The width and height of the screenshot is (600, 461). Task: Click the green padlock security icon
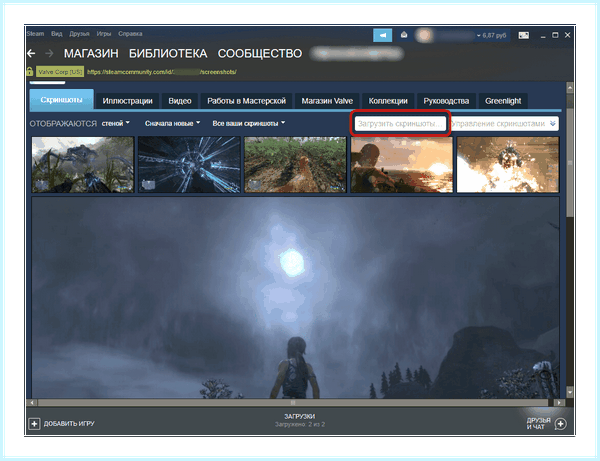(29, 72)
